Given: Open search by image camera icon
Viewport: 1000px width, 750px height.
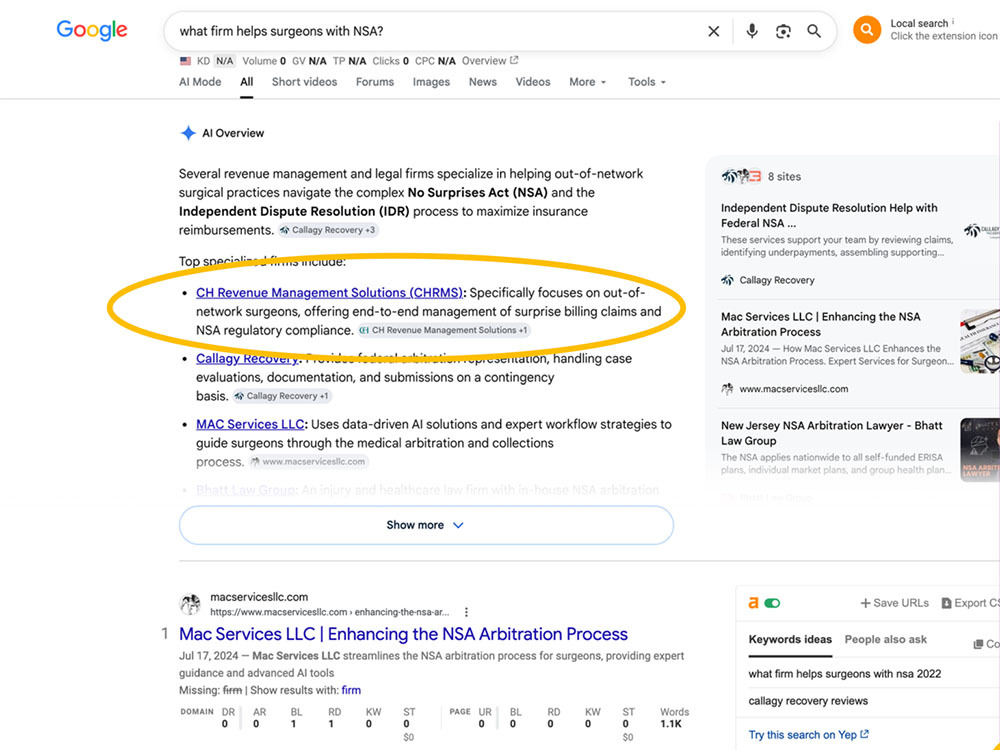Looking at the screenshot, I should 783,31.
